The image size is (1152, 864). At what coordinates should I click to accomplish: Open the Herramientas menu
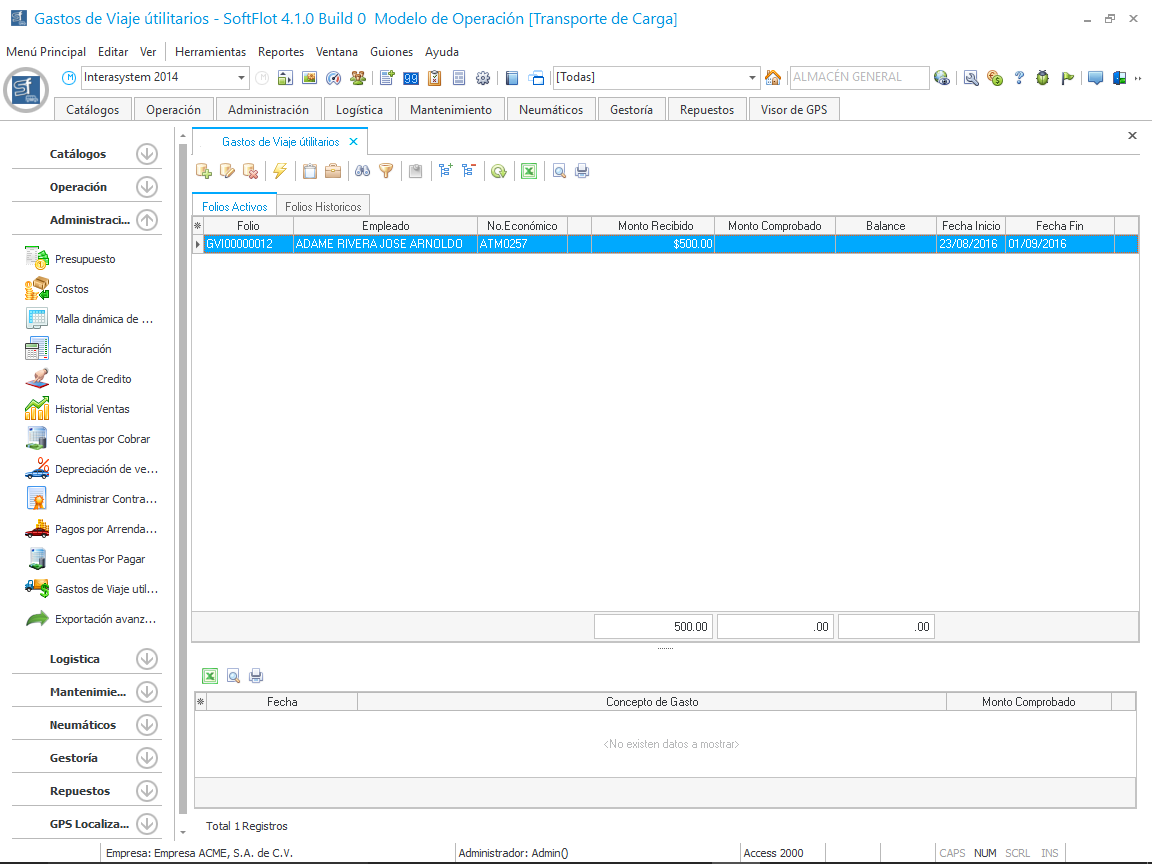click(x=210, y=52)
